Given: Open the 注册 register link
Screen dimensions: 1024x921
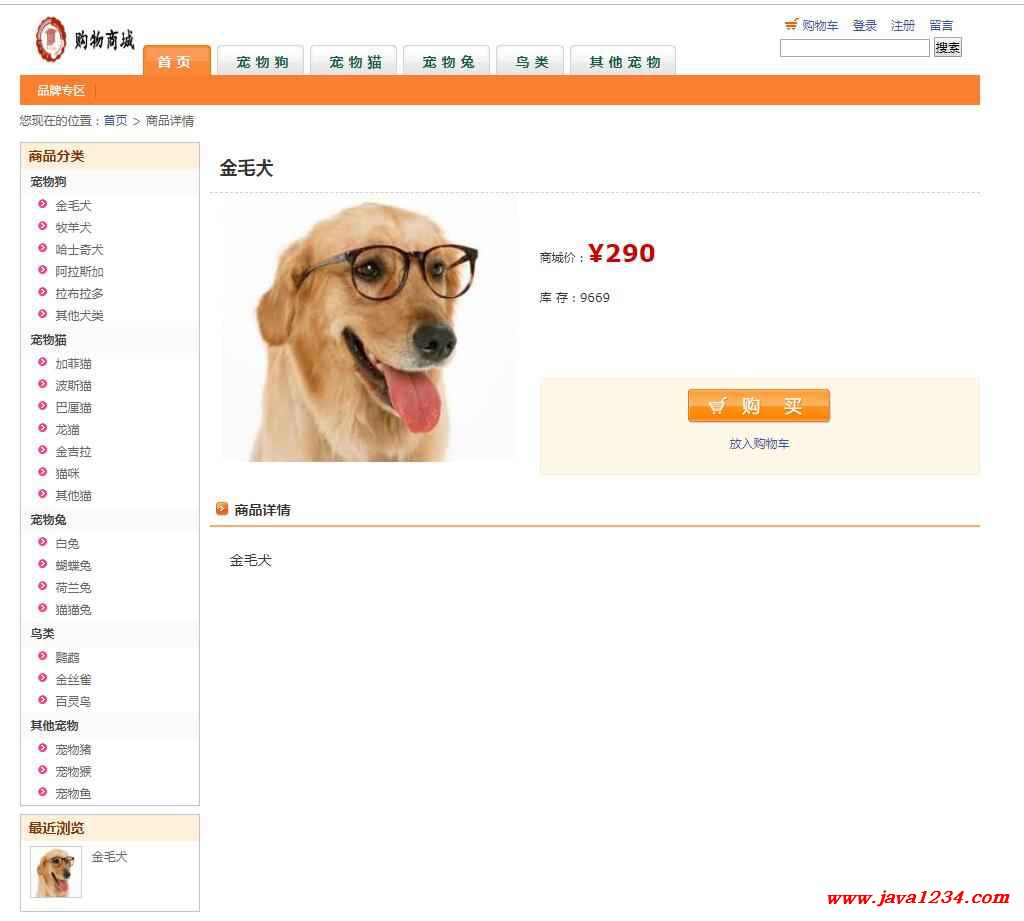Looking at the screenshot, I should pyautogui.click(x=903, y=25).
